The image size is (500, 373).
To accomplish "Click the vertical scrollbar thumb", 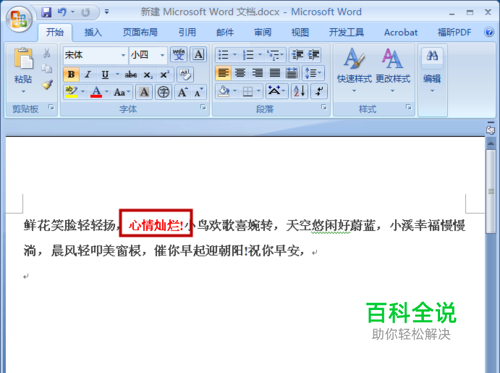I will [x=491, y=191].
